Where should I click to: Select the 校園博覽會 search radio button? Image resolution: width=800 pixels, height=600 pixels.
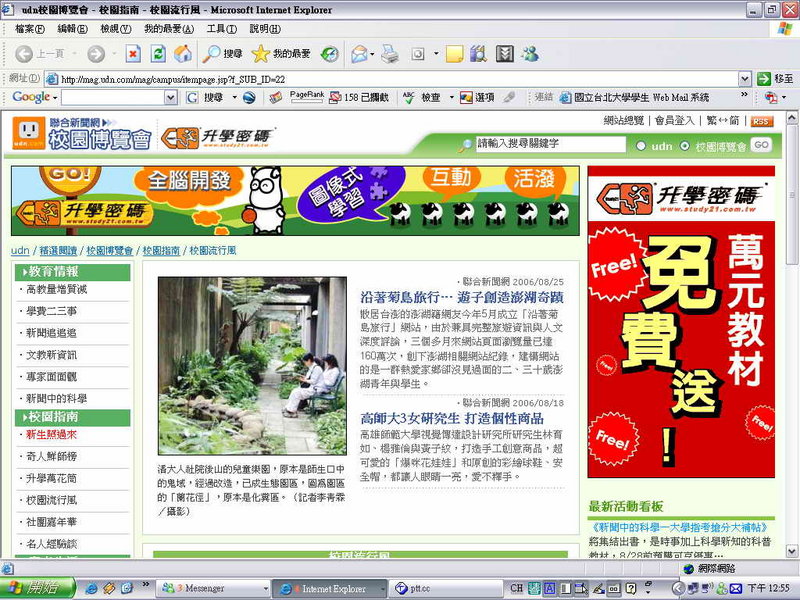[x=685, y=146]
